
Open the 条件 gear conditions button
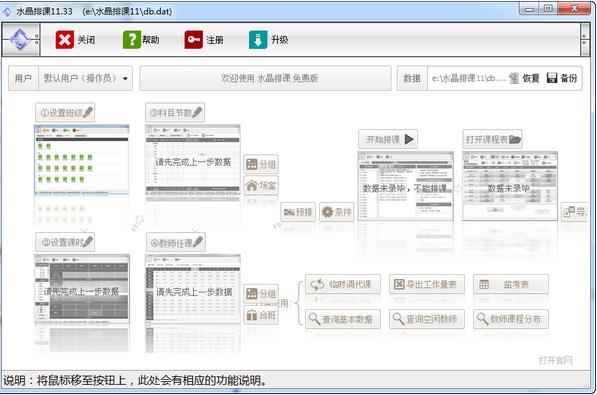click(337, 212)
